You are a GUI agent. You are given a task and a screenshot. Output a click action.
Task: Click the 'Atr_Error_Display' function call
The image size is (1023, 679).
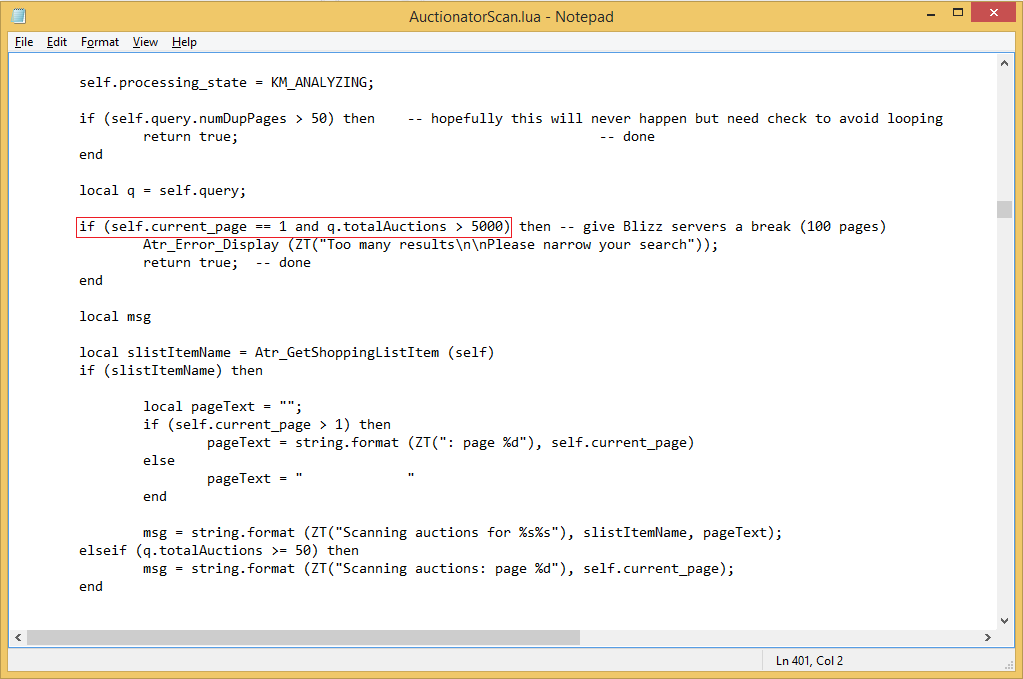click(211, 245)
